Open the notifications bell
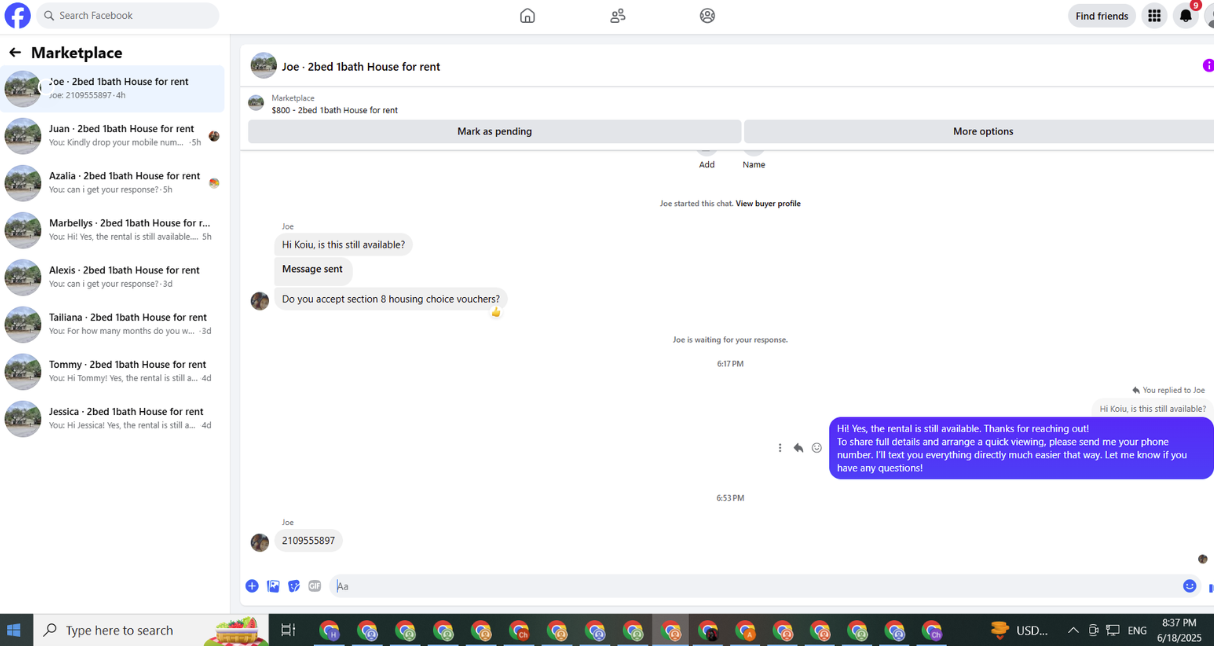This screenshot has width=1214, height=646. [x=1185, y=15]
